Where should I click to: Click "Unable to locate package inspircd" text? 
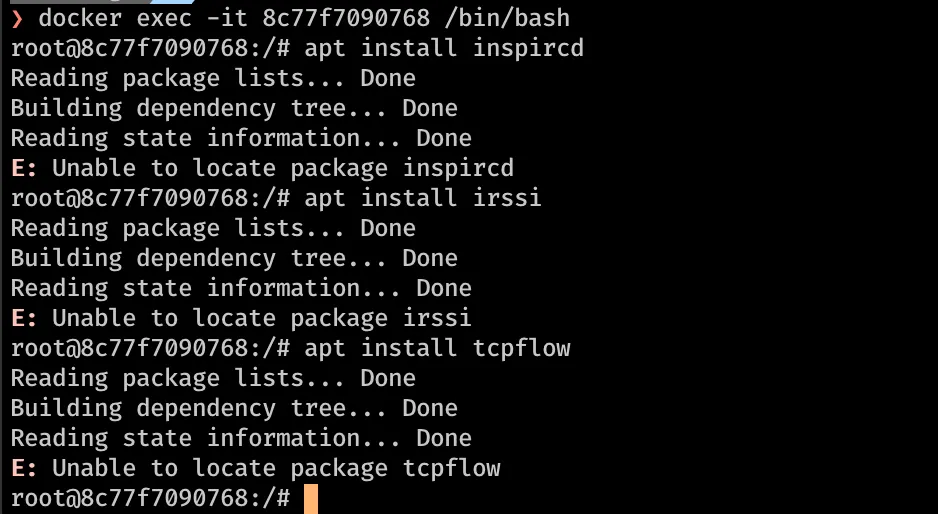point(283,168)
